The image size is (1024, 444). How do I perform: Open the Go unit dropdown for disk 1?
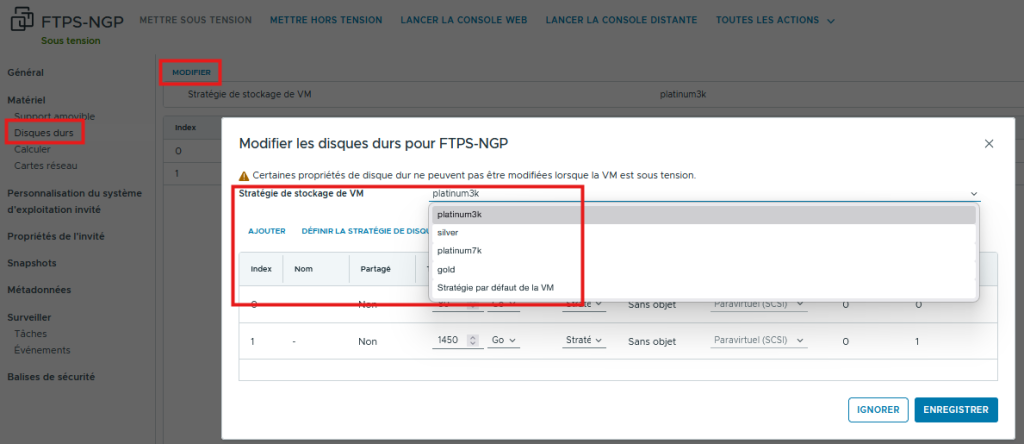coord(504,341)
